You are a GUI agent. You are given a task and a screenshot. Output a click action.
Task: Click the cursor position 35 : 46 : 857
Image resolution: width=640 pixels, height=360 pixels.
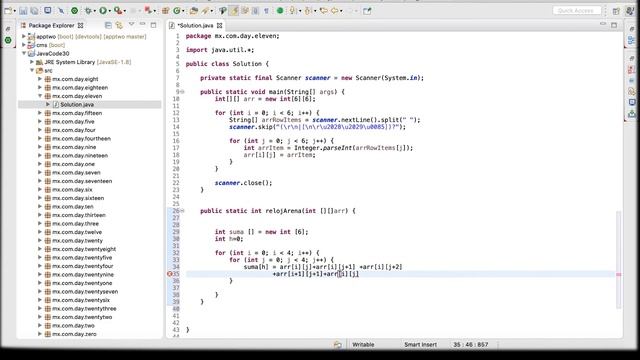click(470, 345)
